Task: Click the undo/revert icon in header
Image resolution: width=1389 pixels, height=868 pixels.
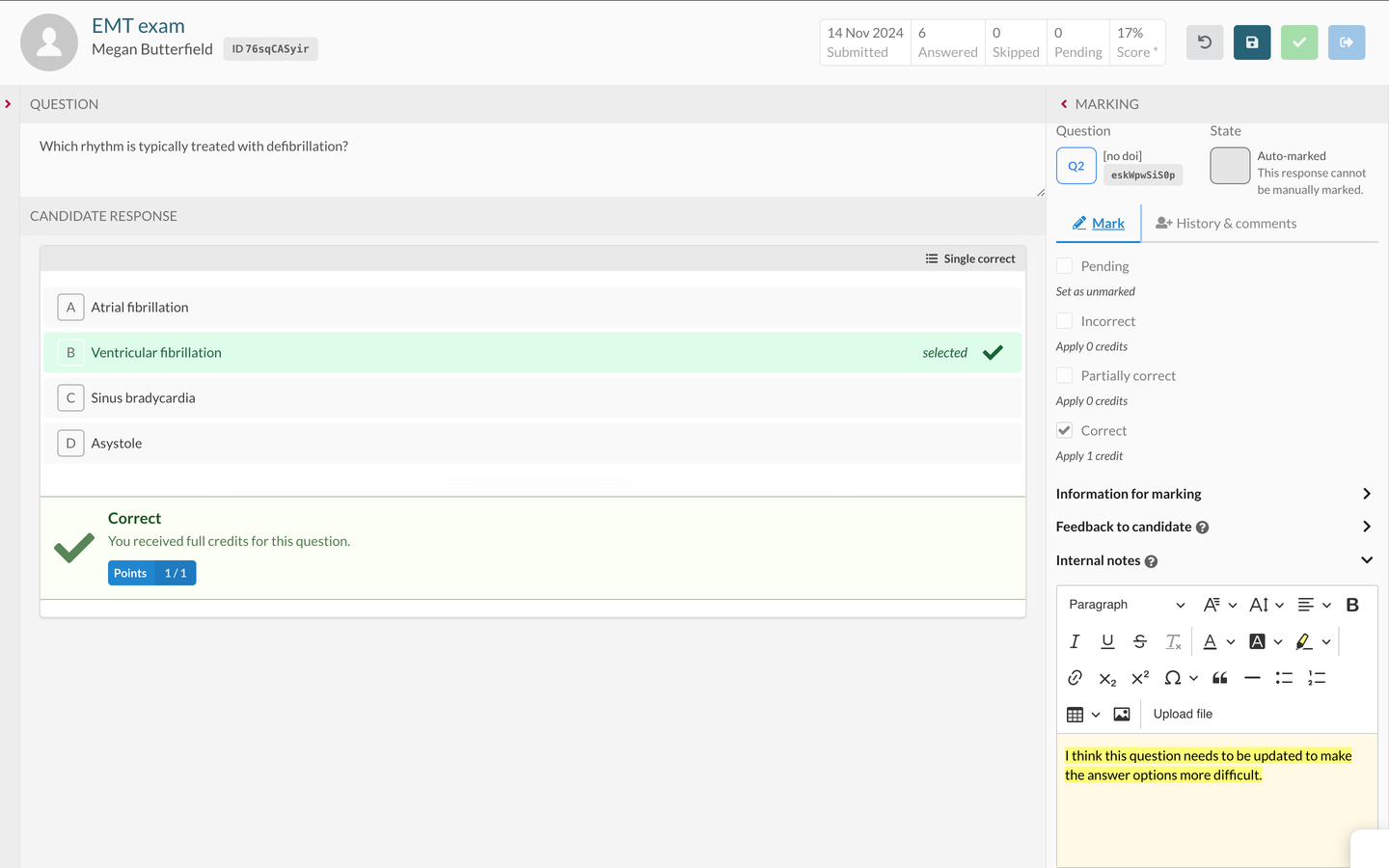Action: (1204, 42)
